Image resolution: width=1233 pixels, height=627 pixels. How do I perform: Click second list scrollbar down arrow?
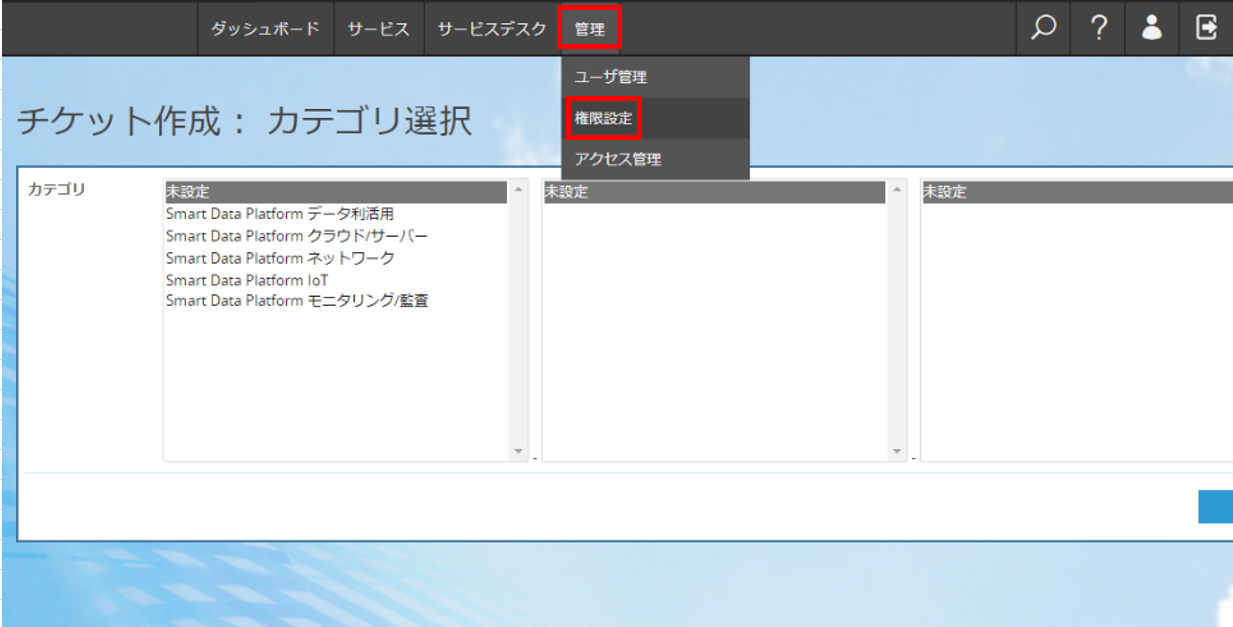coord(897,452)
